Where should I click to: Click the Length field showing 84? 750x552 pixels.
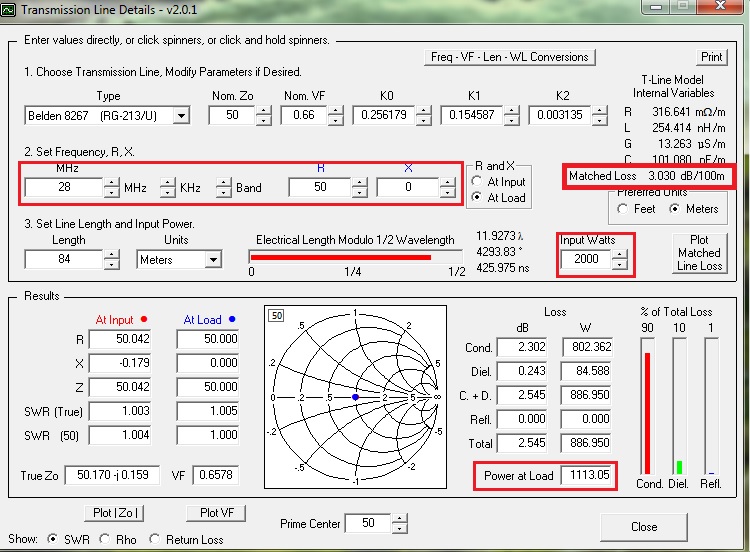tap(64, 259)
